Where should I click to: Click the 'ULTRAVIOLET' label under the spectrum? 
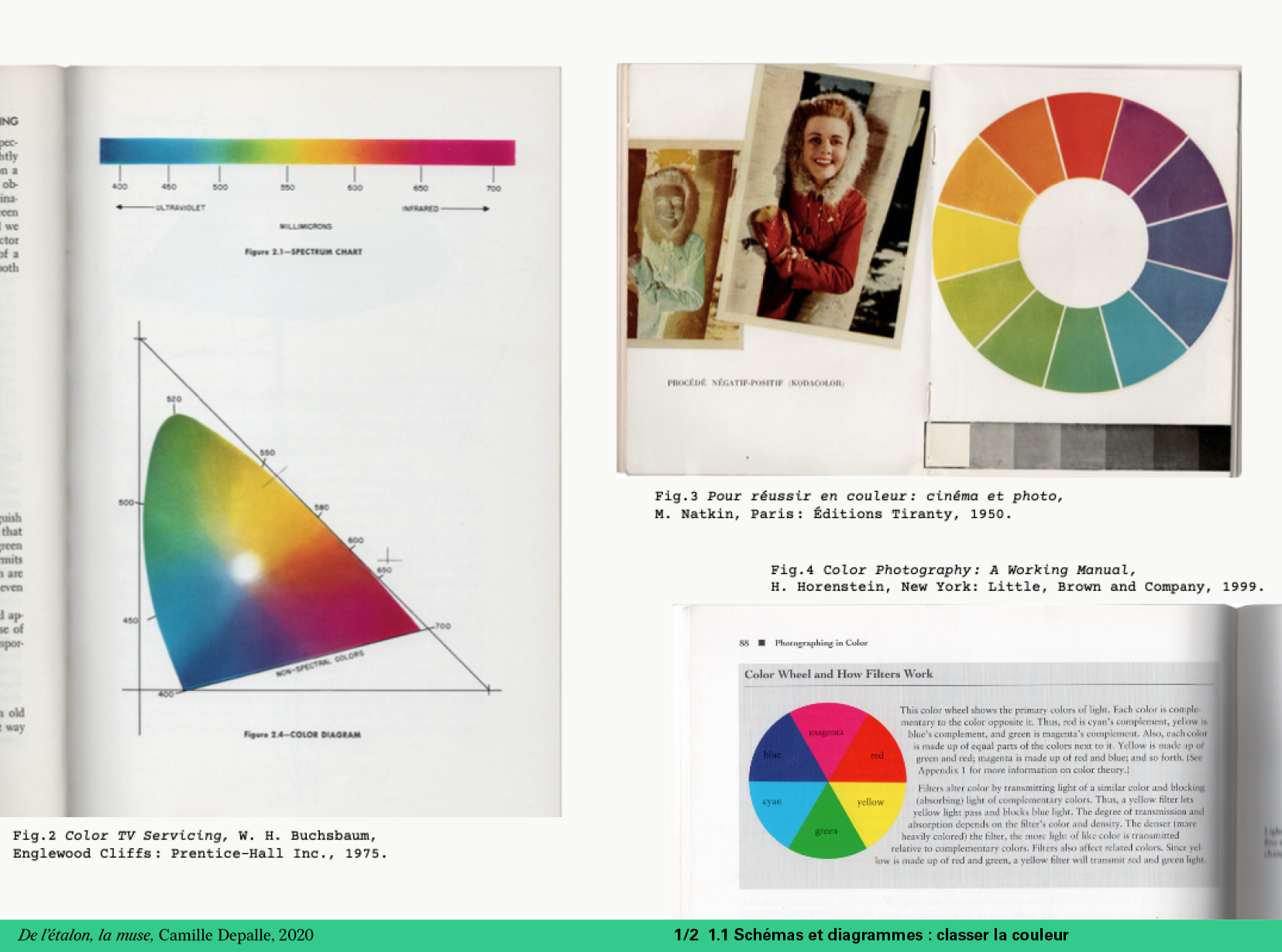click(180, 208)
